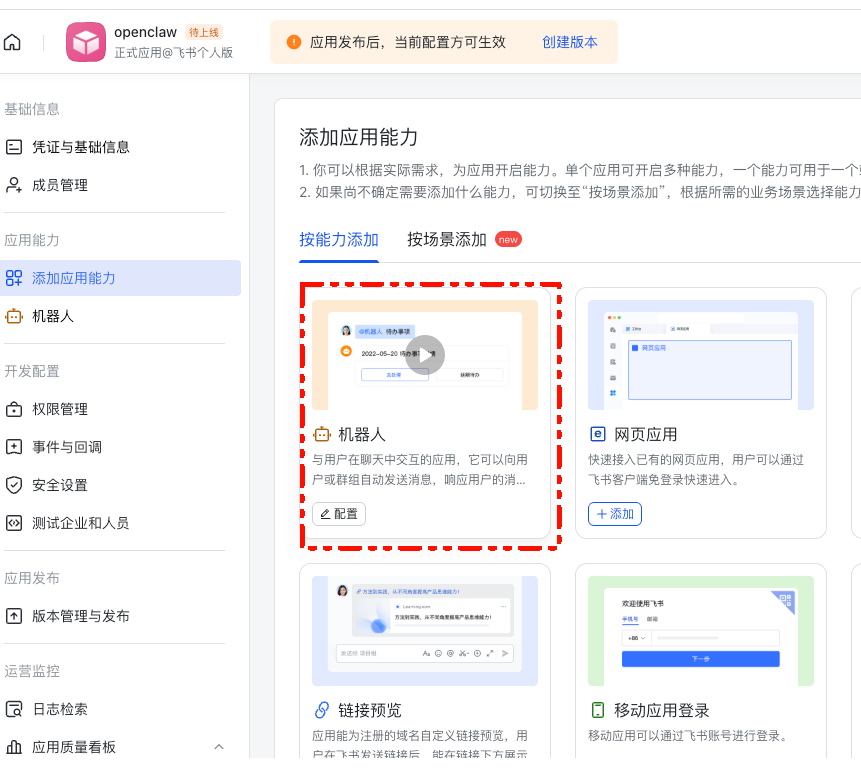Click the openclaw app name
Image resolution: width=861 pixels, height=773 pixels.
tap(146, 32)
